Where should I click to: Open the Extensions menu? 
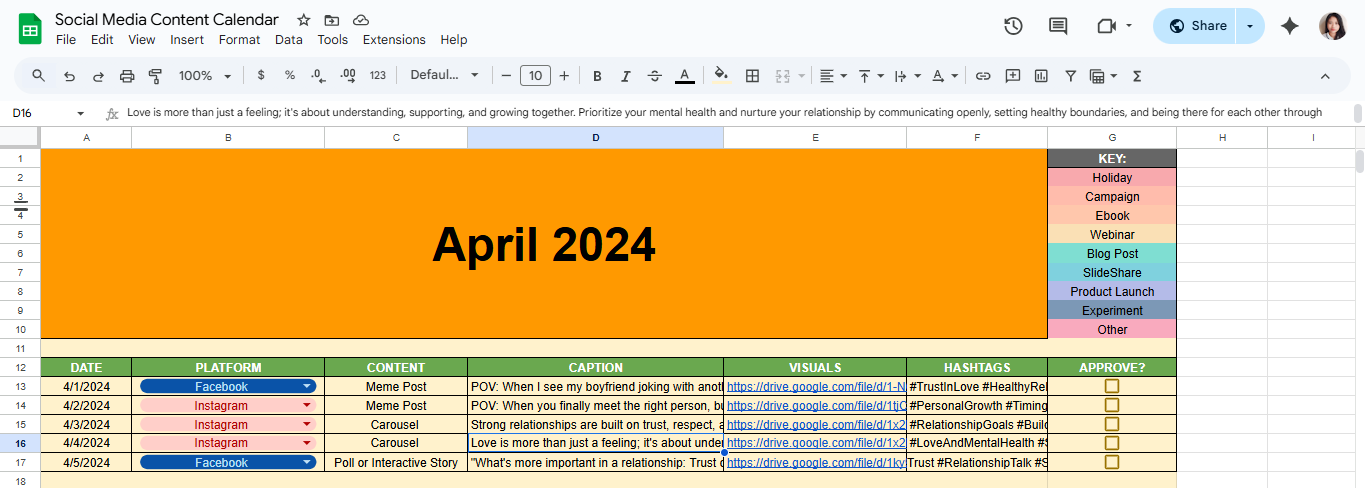(x=393, y=40)
